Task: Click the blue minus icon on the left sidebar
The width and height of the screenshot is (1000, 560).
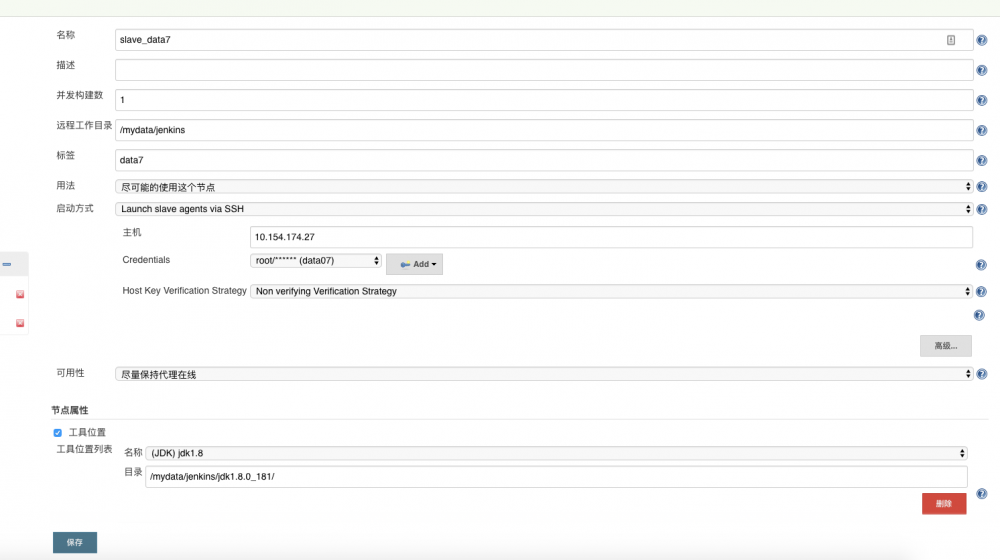Action: pos(6,264)
